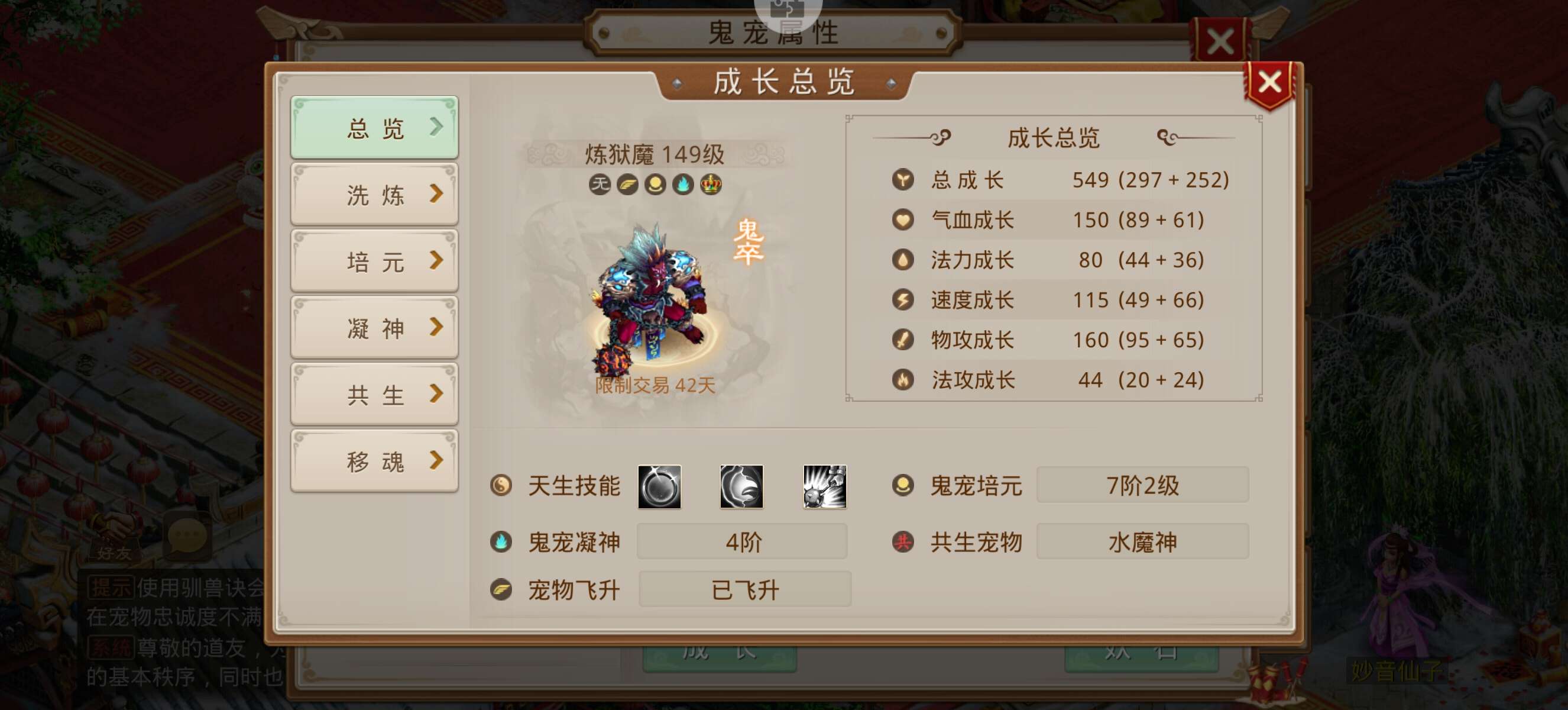Image resolution: width=1568 pixels, height=710 pixels.
Task: Switch to the 总览 tab
Action: 374,128
